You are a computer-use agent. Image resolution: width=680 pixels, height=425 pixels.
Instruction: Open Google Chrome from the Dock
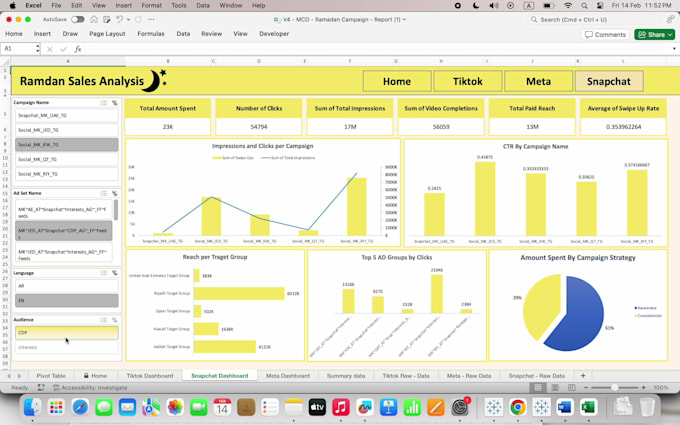tap(517, 407)
